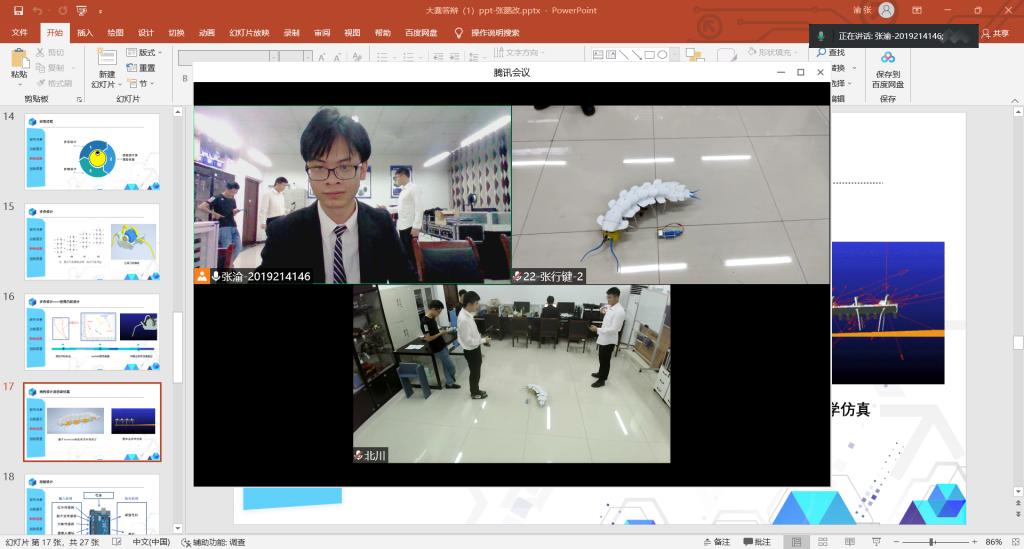Switch to Slide Sorter view in status bar
The width and height of the screenshot is (1024, 549).
822,542
